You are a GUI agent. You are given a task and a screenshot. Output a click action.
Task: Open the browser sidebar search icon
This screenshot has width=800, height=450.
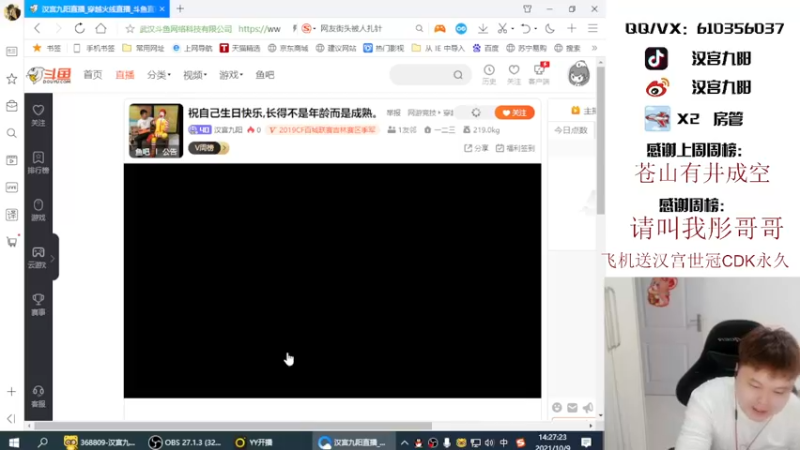pos(11,133)
